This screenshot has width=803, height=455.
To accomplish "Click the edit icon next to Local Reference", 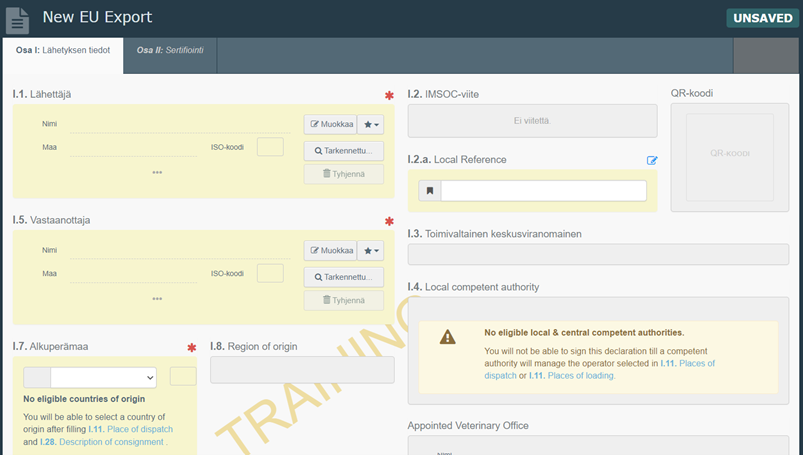I will click(x=652, y=160).
